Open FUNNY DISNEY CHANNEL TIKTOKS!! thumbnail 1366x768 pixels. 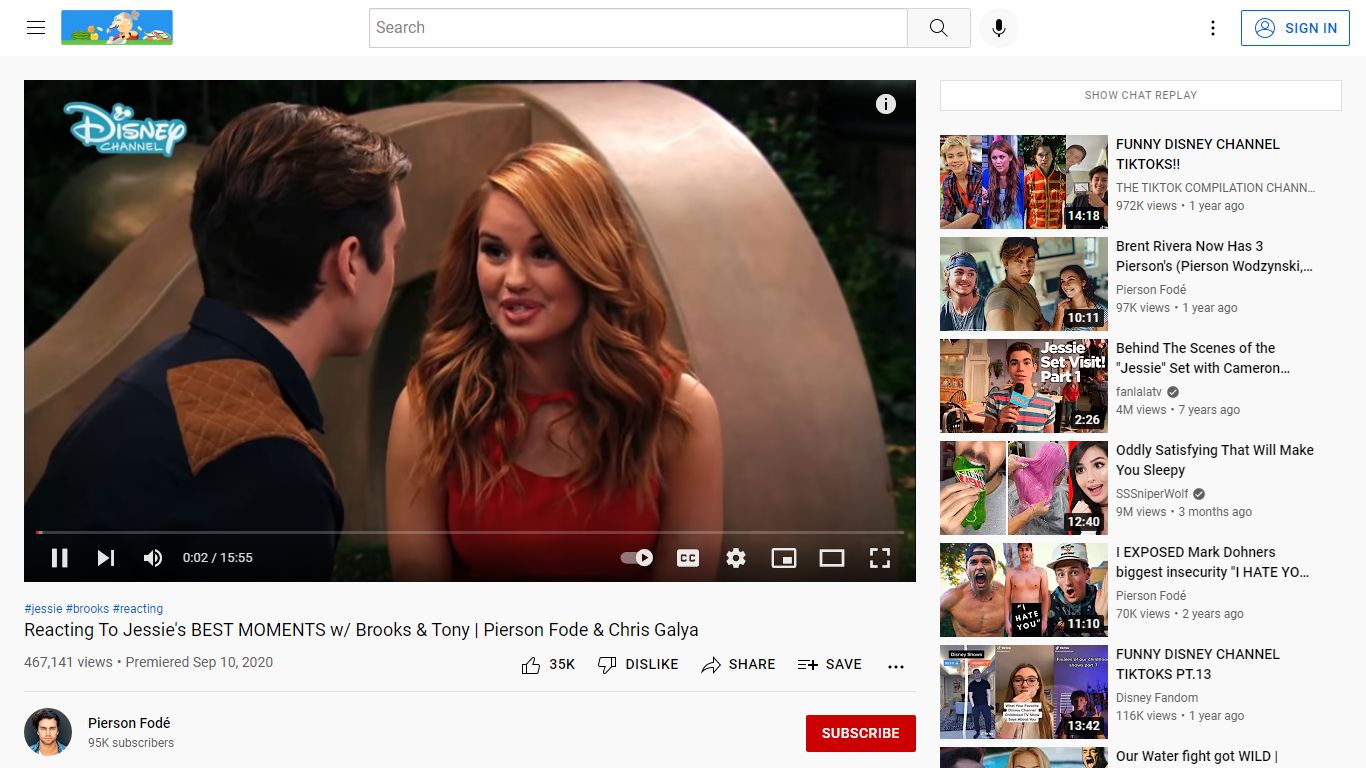(x=1024, y=182)
